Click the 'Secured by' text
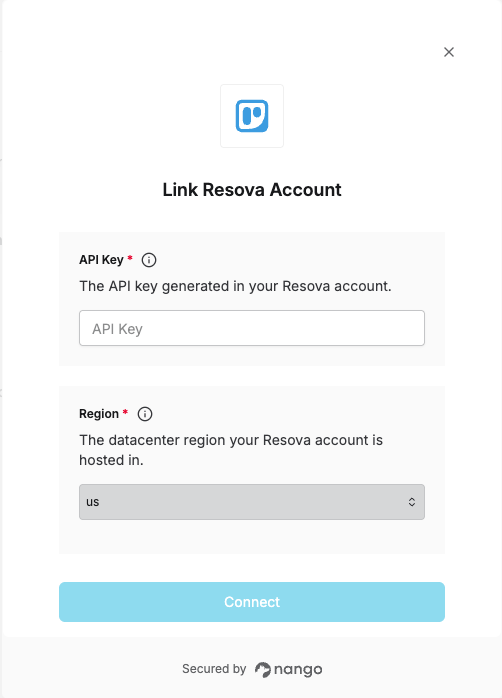The image size is (502, 698). [214, 669]
